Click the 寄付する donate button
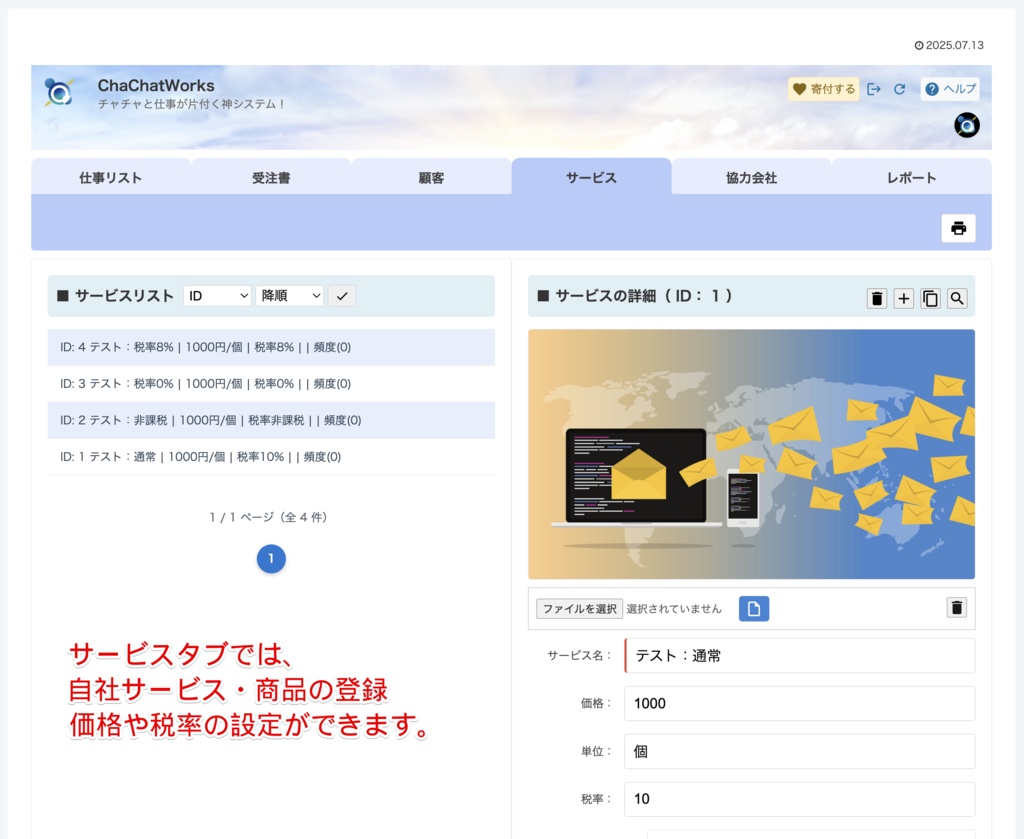 [823, 89]
